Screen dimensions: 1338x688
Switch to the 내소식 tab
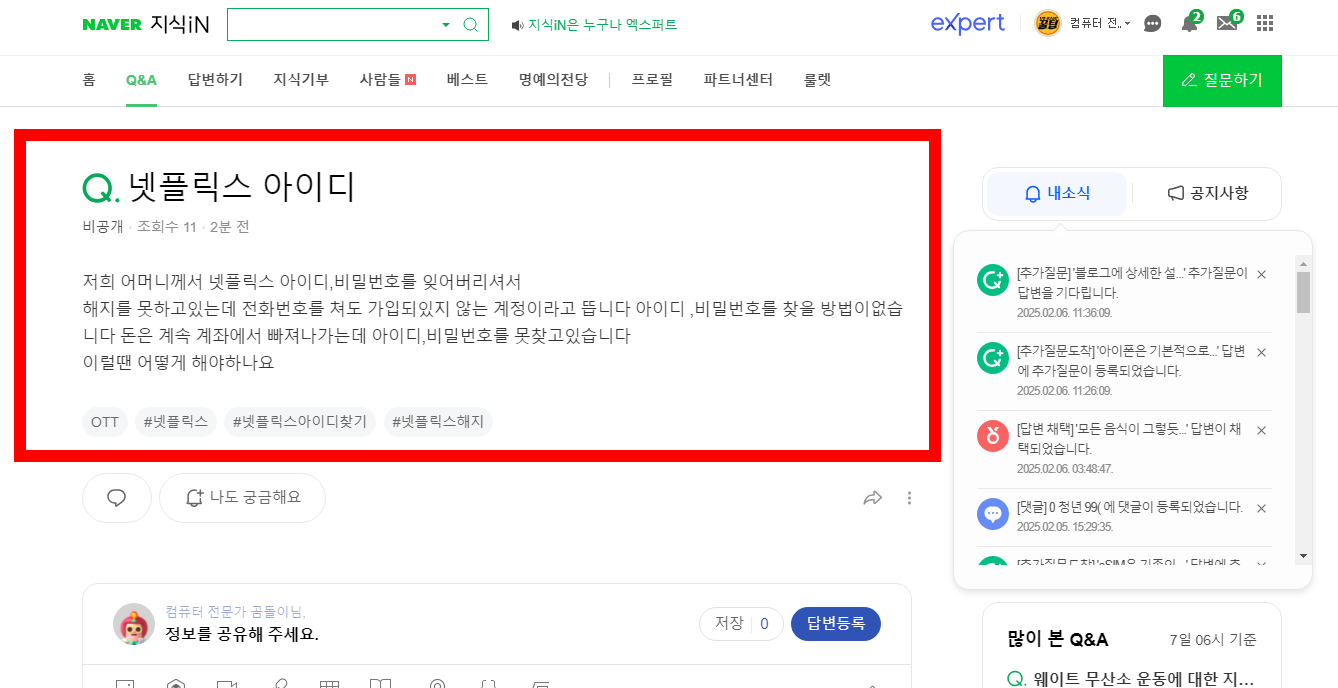tap(1057, 194)
